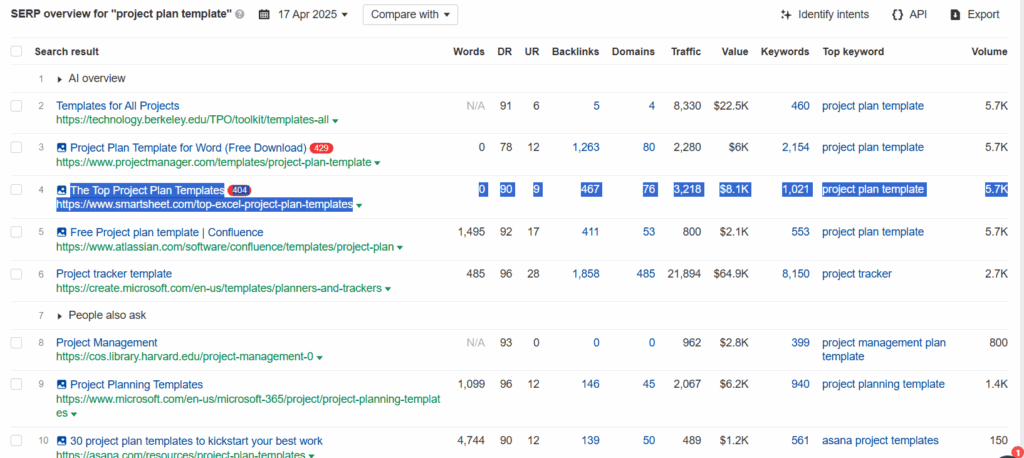This screenshot has height=458, width=1024.
Task: Open the atlassian.com confluence templates URL
Action: point(225,248)
